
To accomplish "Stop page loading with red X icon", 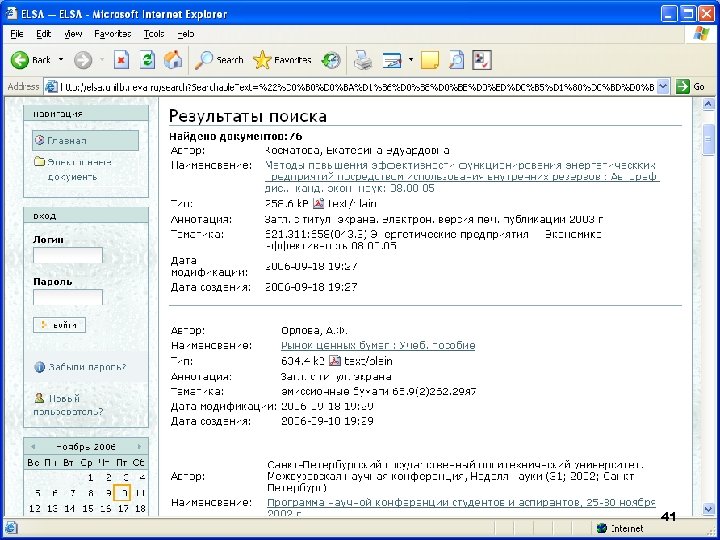I will click(121, 60).
